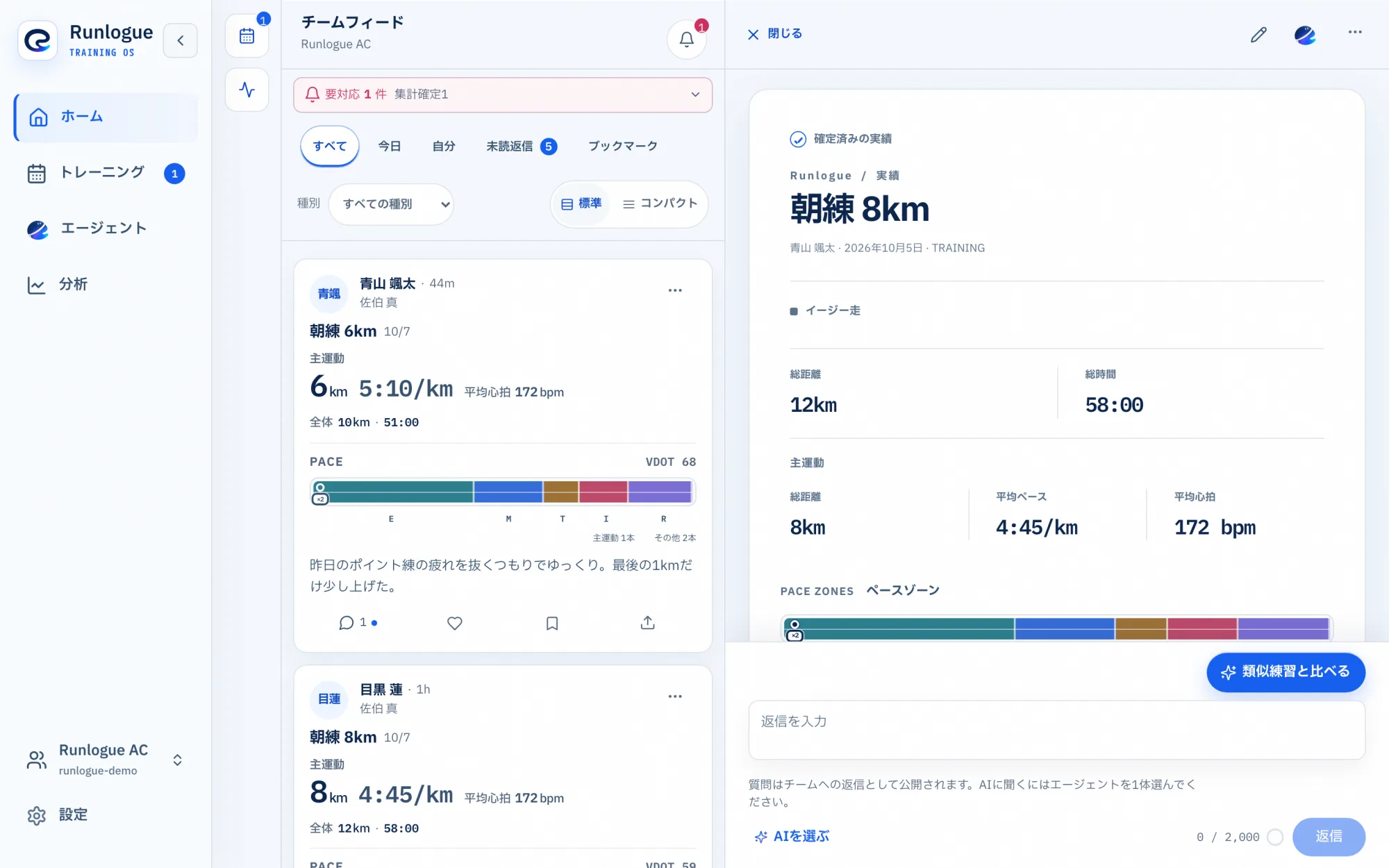The height and width of the screenshot is (868, 1389).
Task: Expand the 要対応 1 件 alert banner
Action: 503,94
